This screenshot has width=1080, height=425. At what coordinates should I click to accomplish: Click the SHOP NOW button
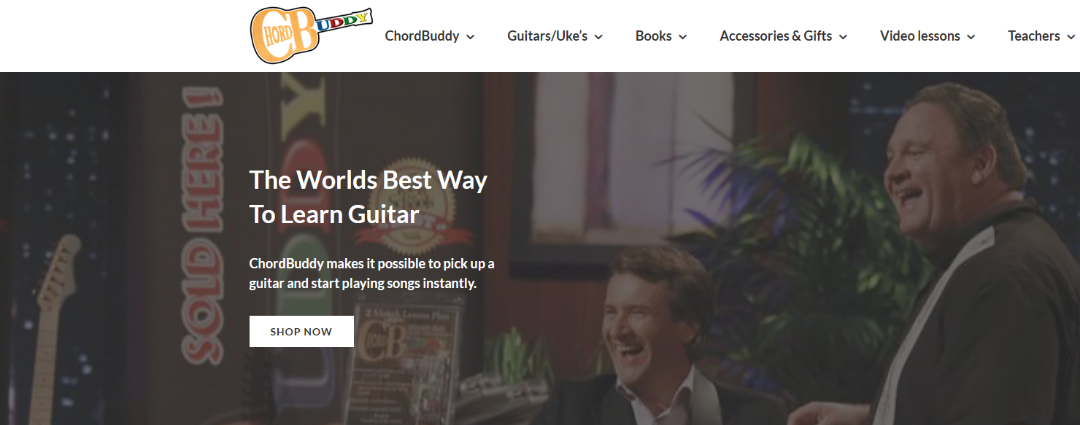(x=302, y=331)
